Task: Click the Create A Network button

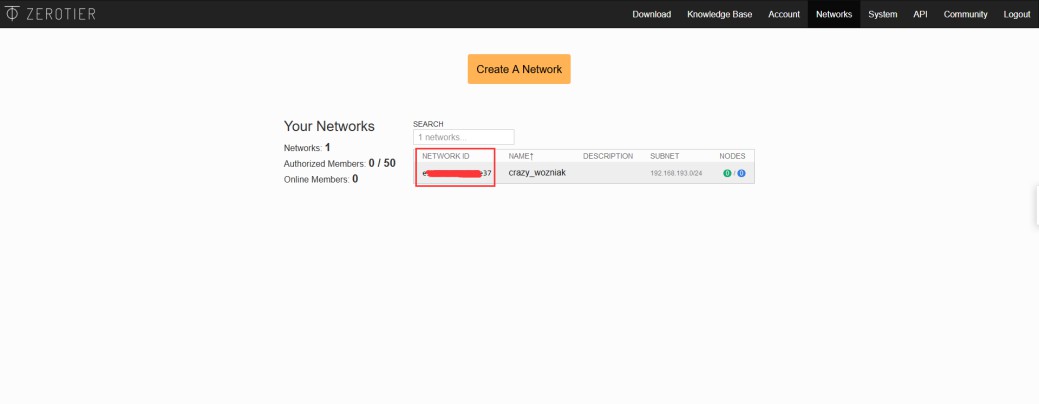Action: click(519, 69)
